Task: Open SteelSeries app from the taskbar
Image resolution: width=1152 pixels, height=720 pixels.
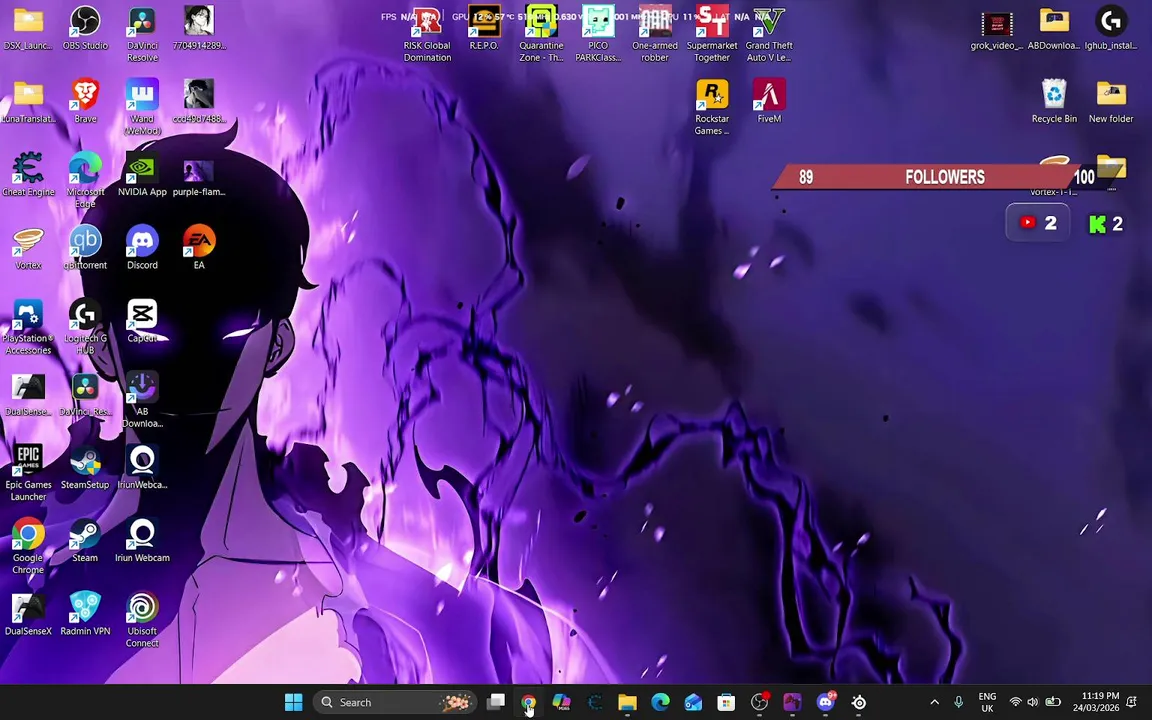Action: (x=859, y=702)
